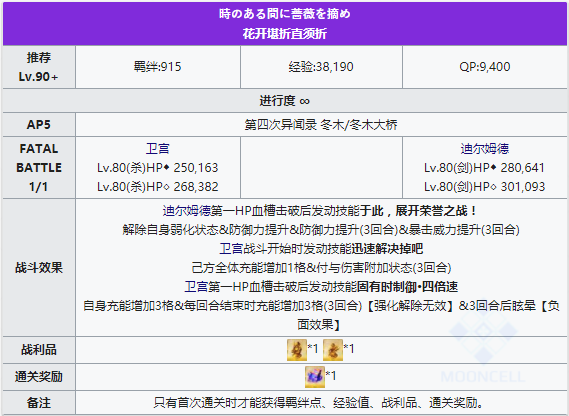The image size is (569, 416).
Task: Select the HP value 301,093
Action: [x=523, y=187]
